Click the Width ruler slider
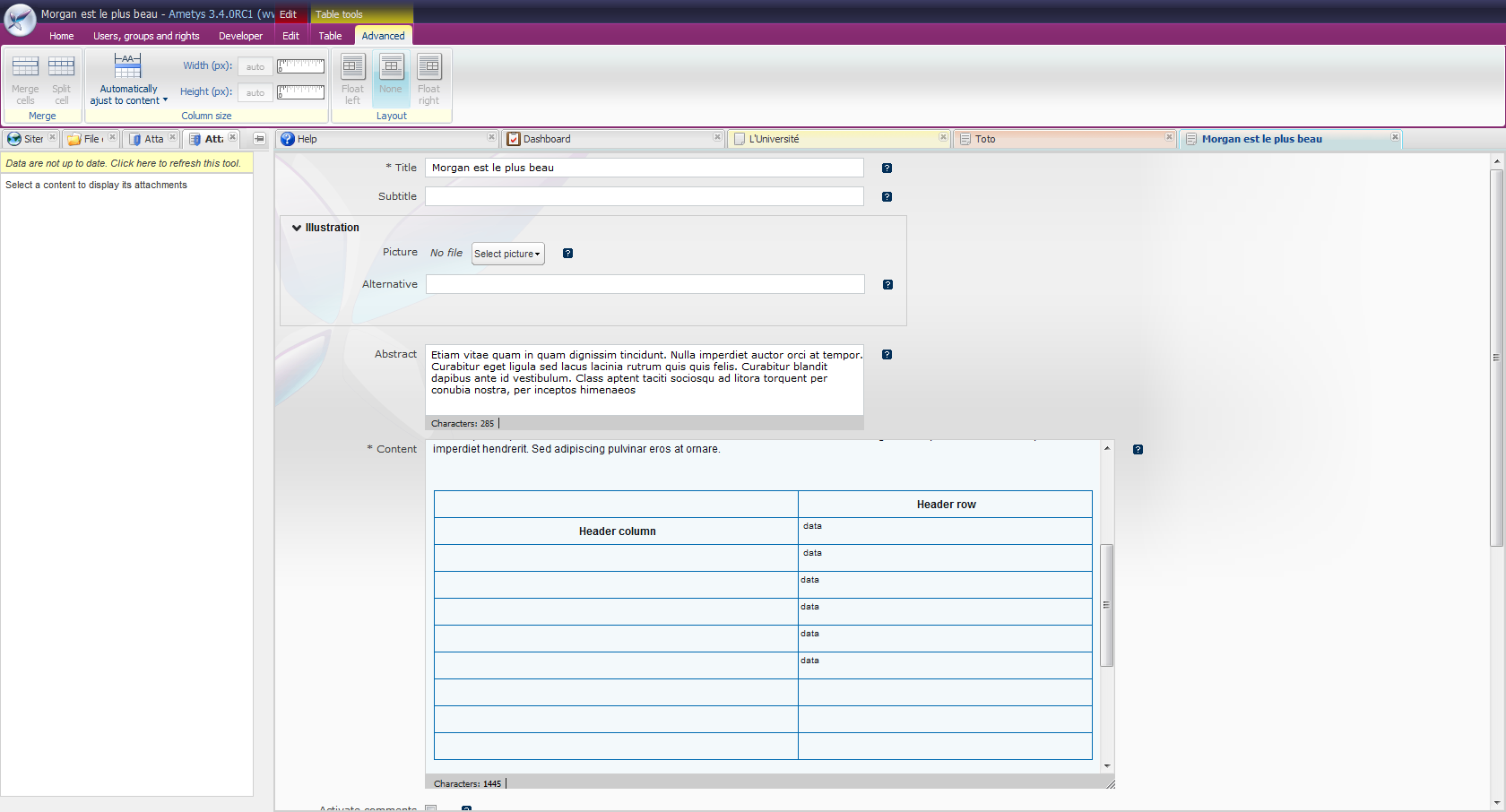The width and height of the screenshot is (1506, 812). (300, 66)
